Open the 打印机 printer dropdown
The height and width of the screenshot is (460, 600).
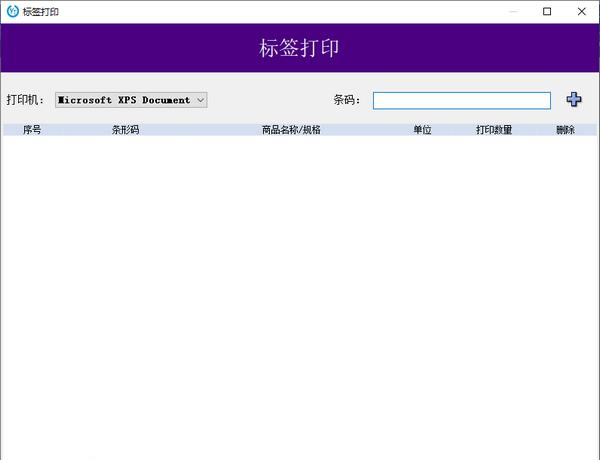(131, 100)
